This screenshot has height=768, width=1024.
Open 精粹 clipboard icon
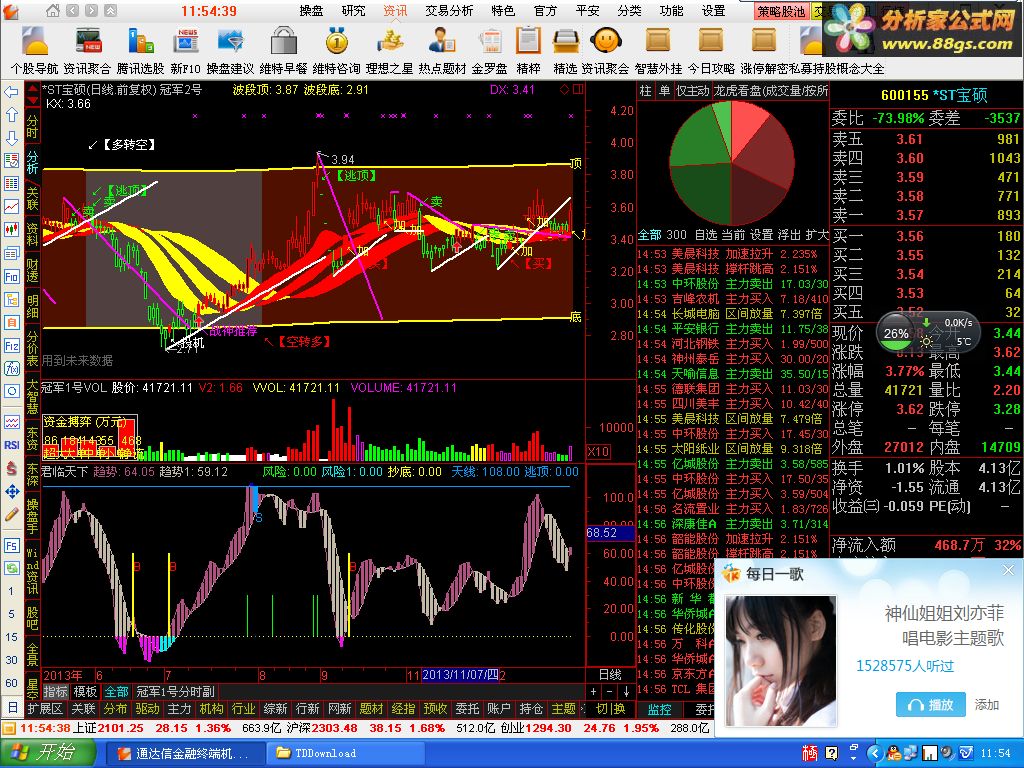click(528, 50)
